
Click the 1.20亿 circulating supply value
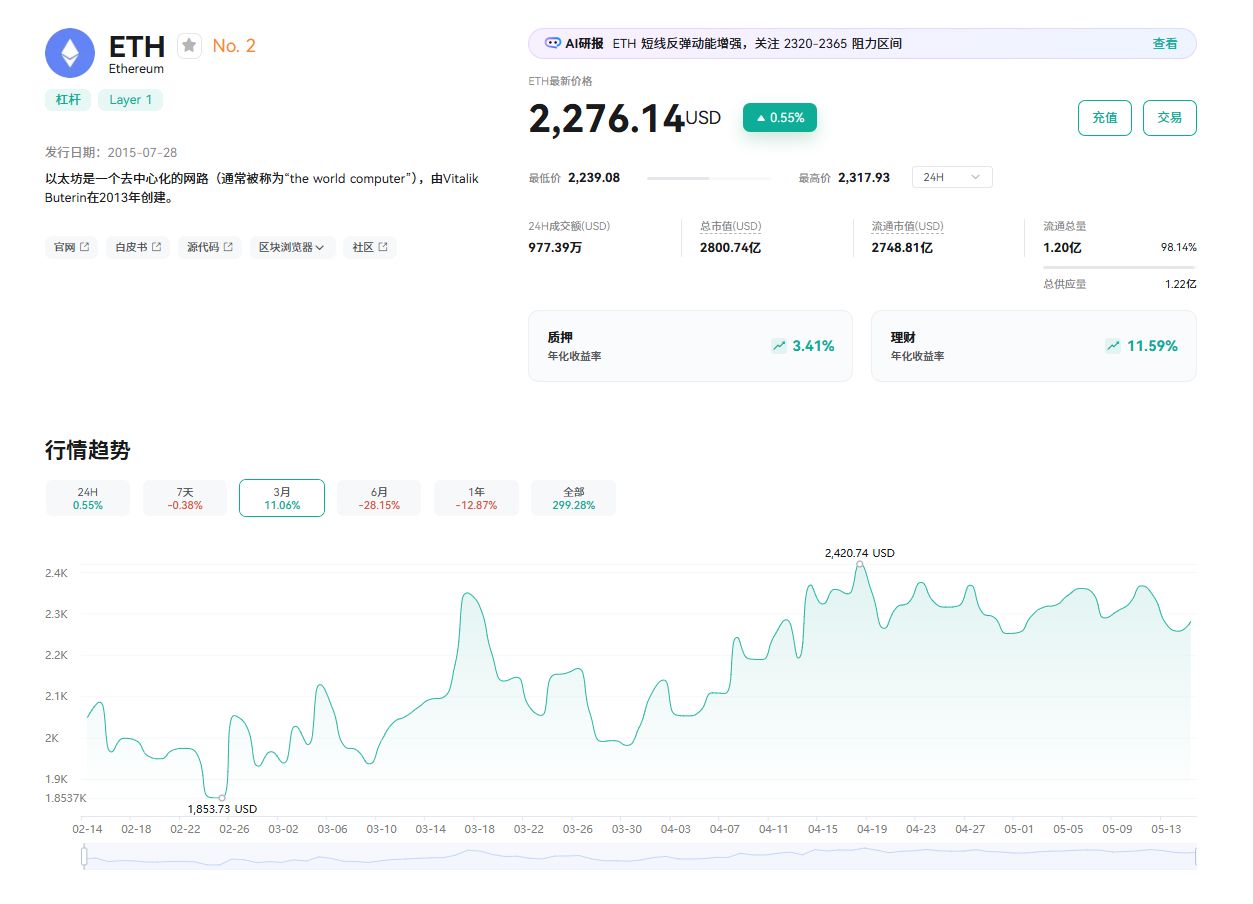[x=1062, y=247]
